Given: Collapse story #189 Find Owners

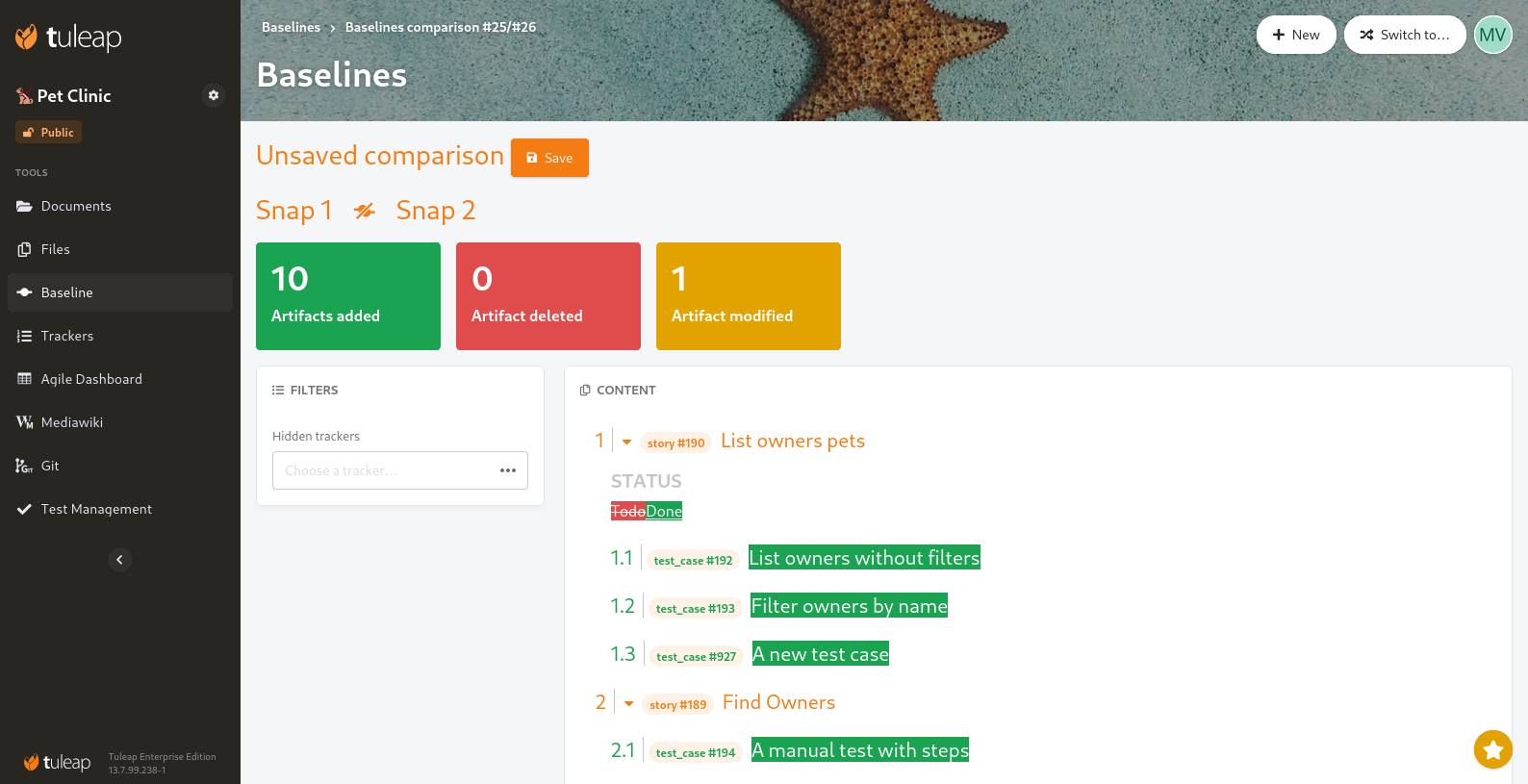Looking at the screenshot, I should [628, 704].
